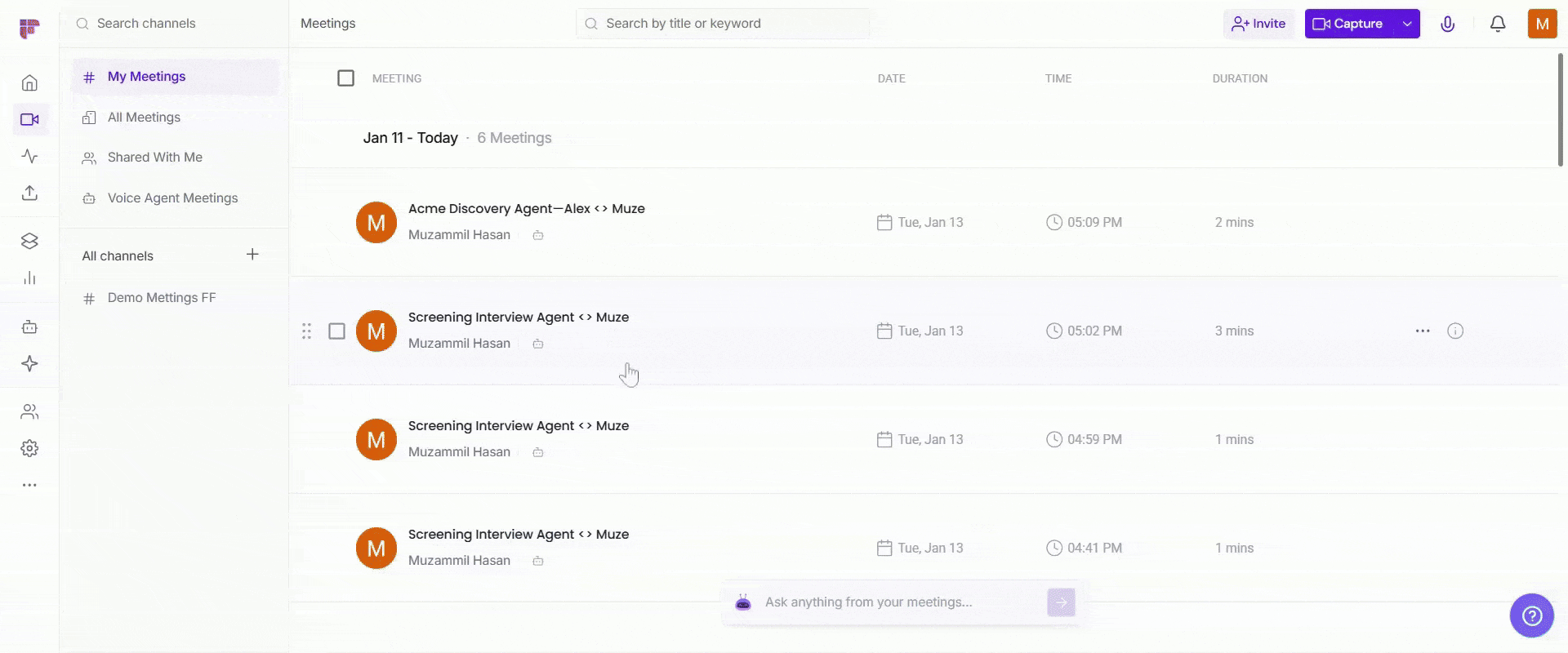The height and width of the screenshot is (653, 1568).
Task: Add a new channel with plus button
Action: 252,255
